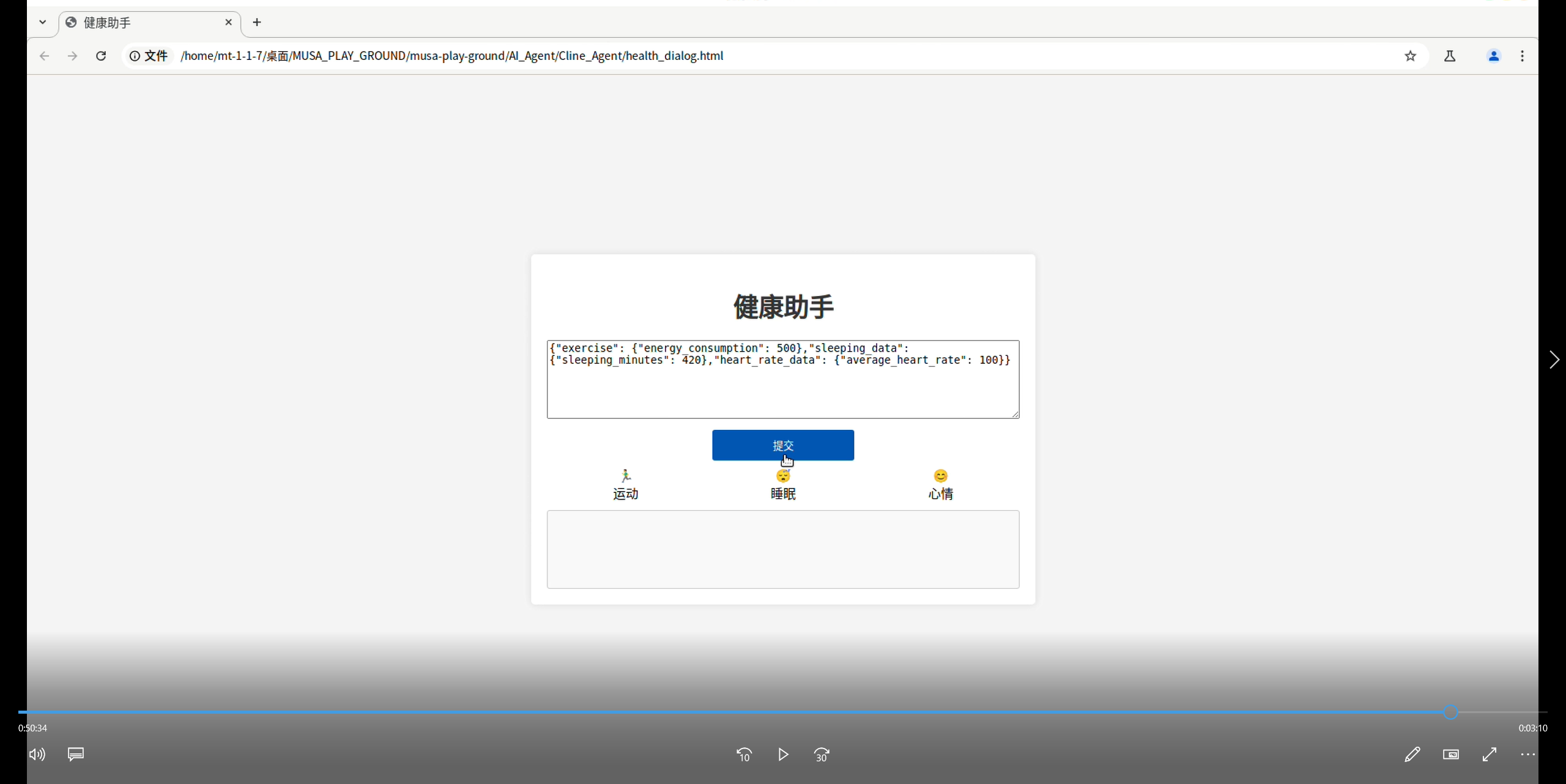Click the video progress slider handle
Viewport: 1566px width, 784px height.
click(1450, 712)
